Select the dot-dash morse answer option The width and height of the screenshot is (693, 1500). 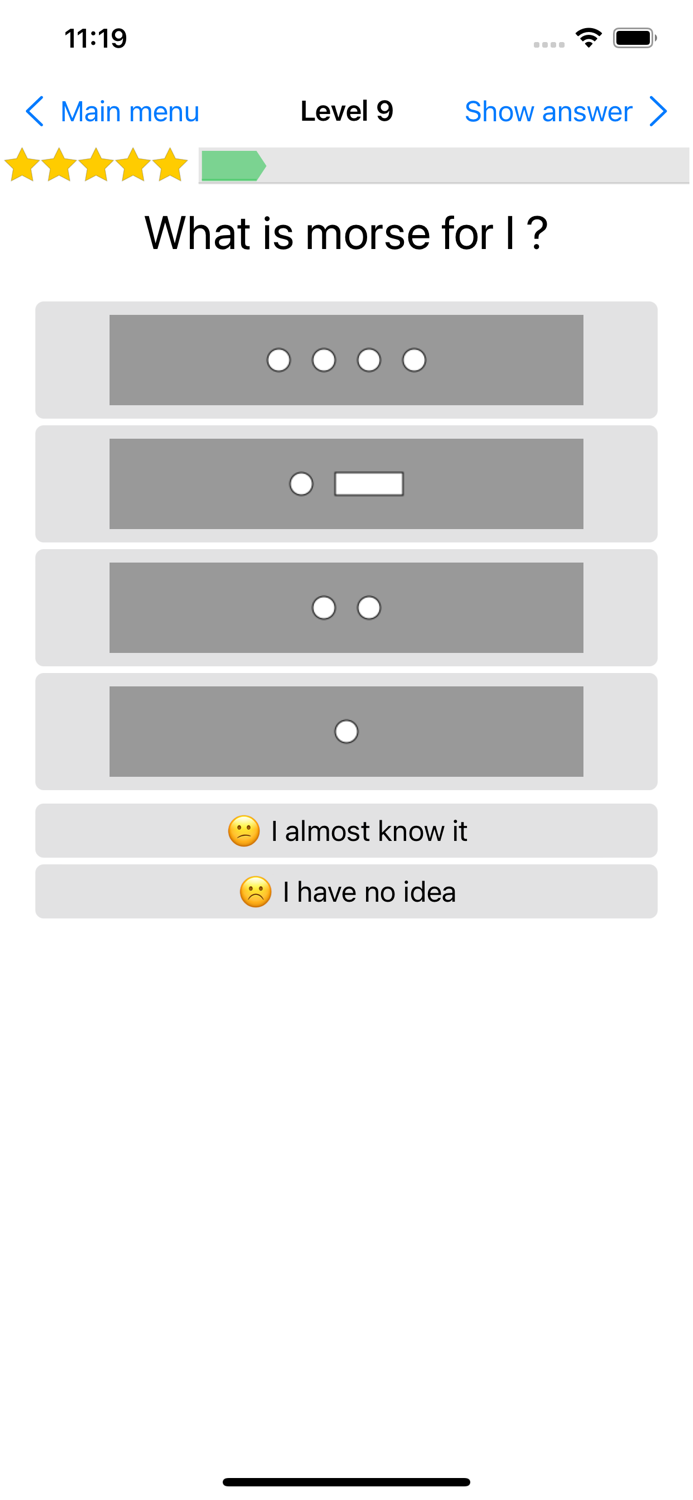[x=346, y=483]
